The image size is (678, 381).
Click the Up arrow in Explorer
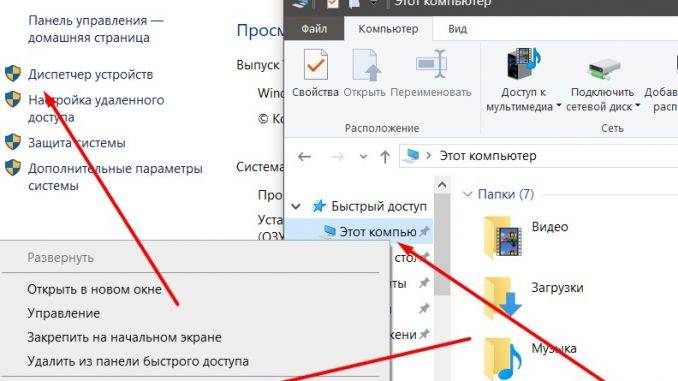click(385, 157)
